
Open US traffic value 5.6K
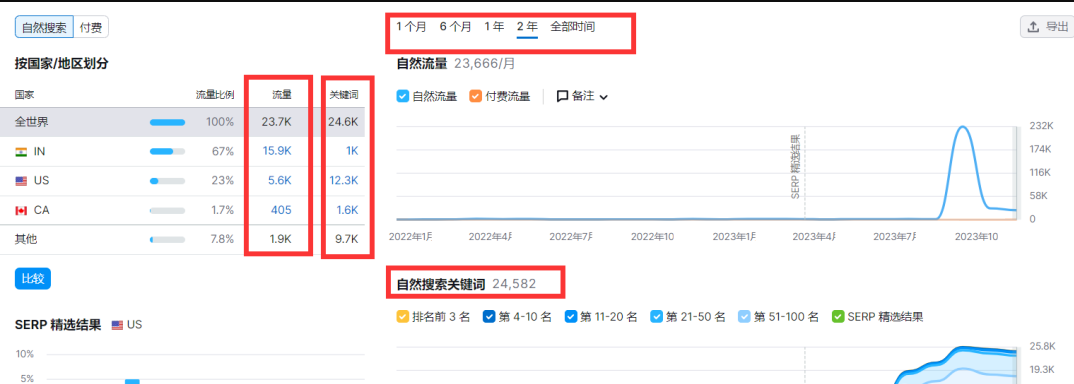pyautogui.click(x=279, y=181)
